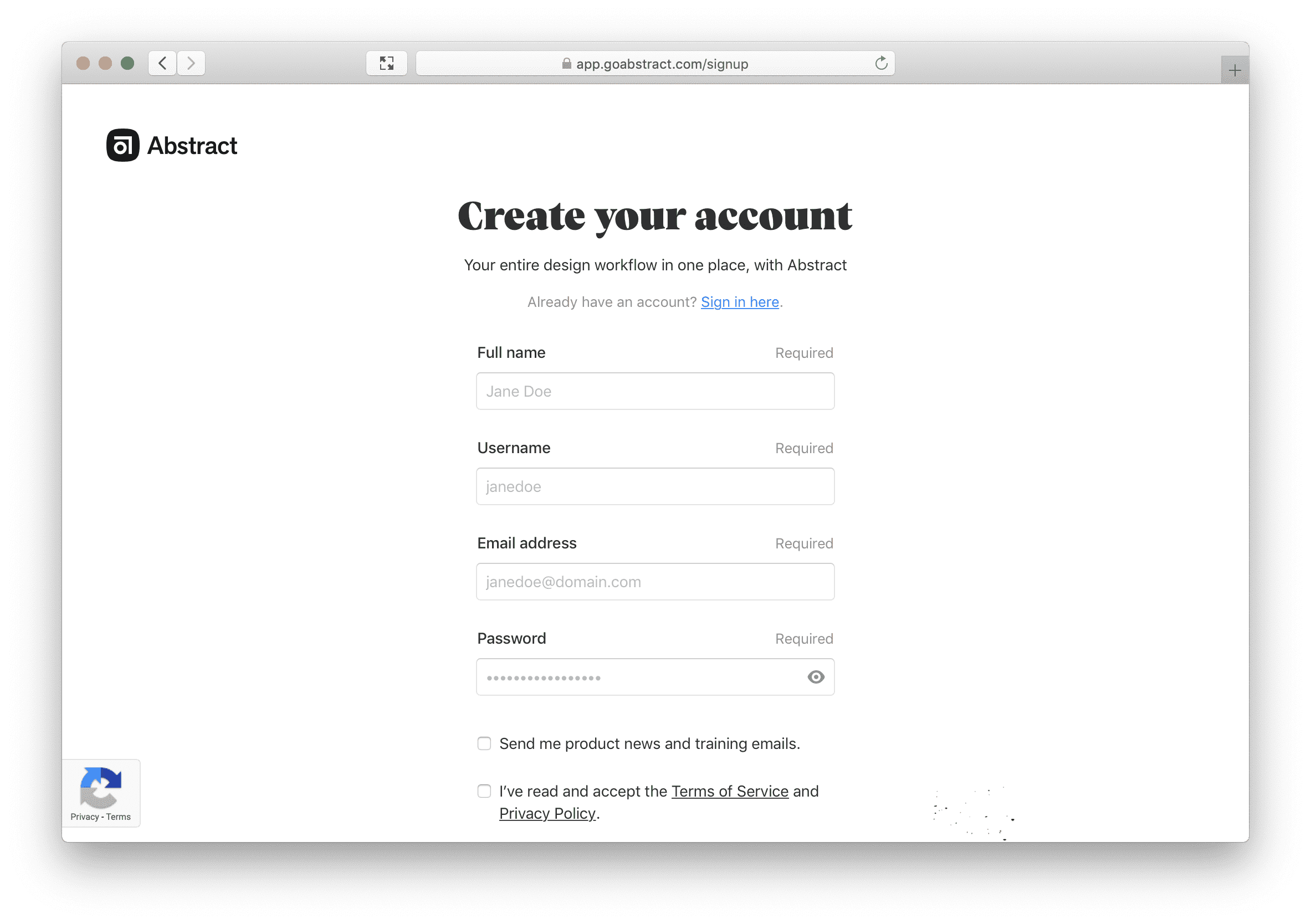The height and width of the screenshot is (924, 1311).
Task: Click the browser forward navigation arrow icon
Action: [x=191, y=63]
